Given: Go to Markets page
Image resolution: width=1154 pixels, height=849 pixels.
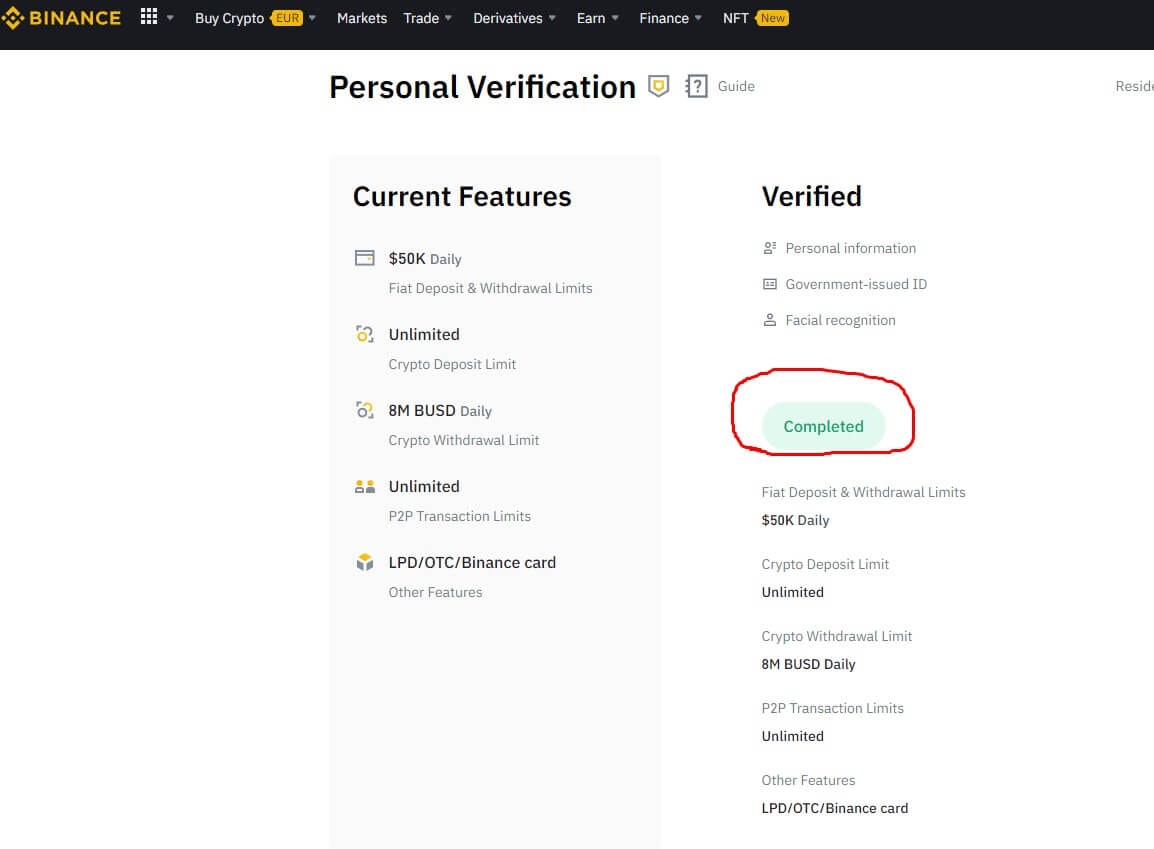Looking at the screenshot, I should tap(361, 18).
